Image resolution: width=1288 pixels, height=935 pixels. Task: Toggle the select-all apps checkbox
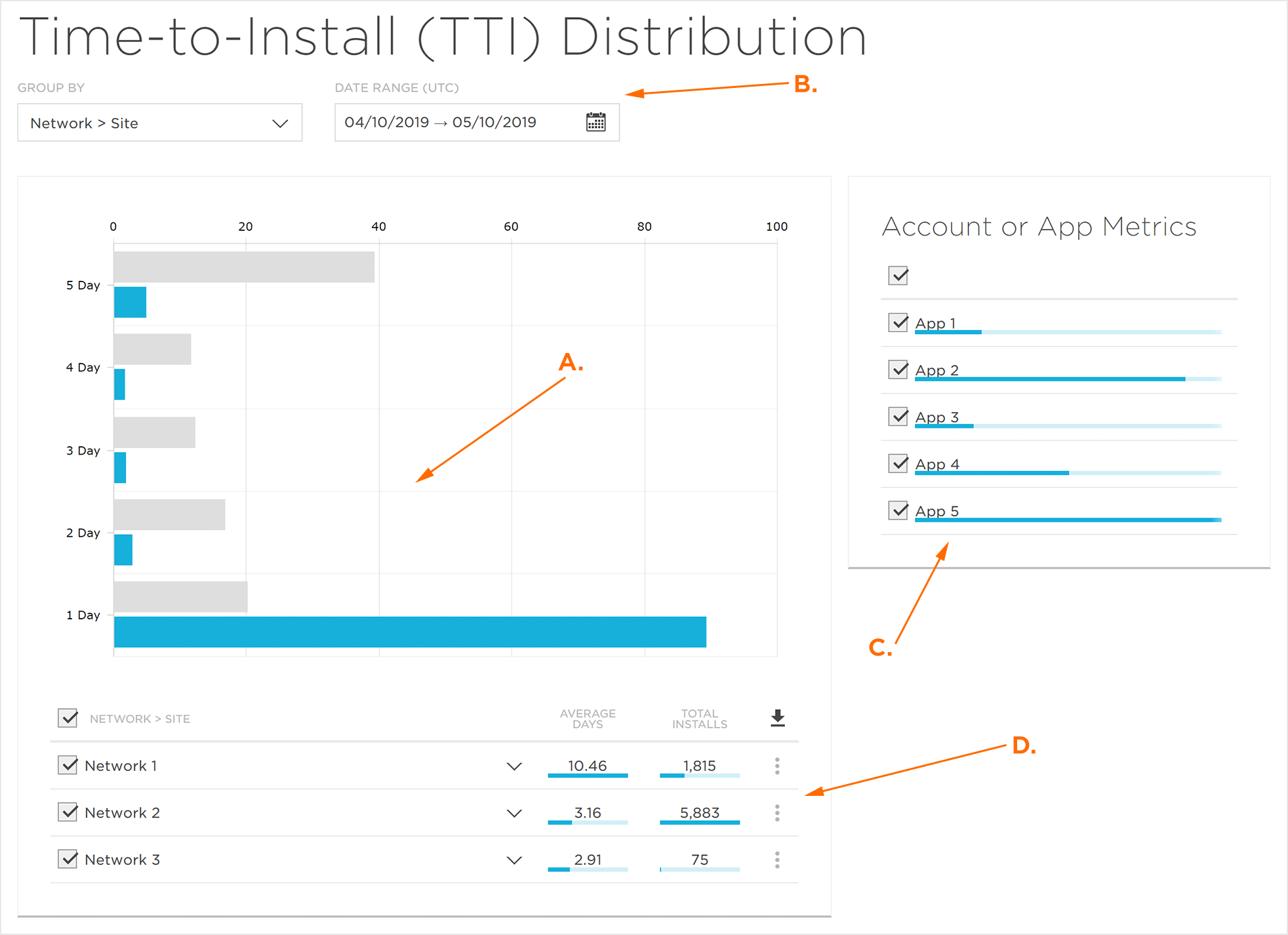(x=898, y=276)
